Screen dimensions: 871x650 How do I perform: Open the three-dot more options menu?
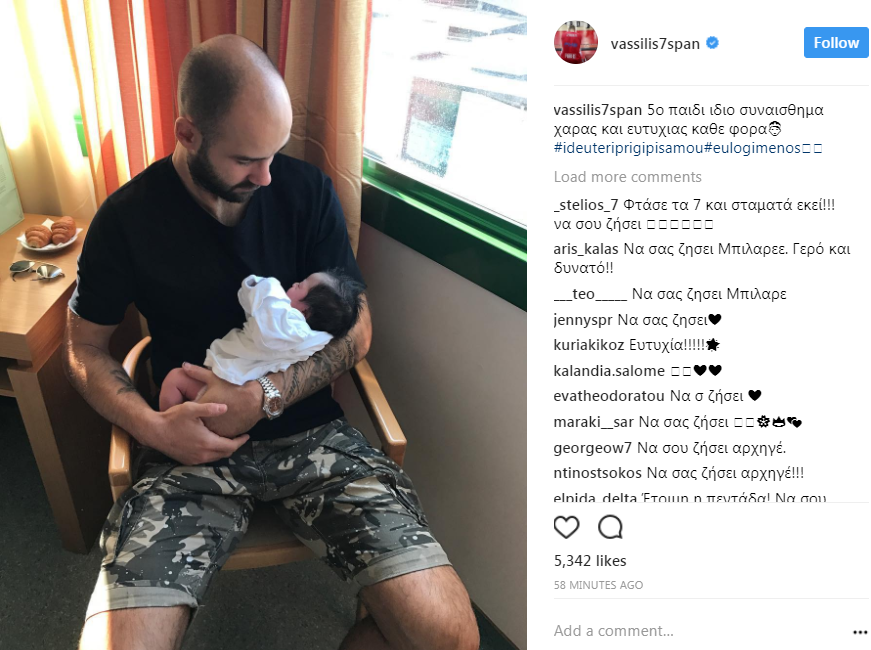pyautogui.click(x=859, y=632)
